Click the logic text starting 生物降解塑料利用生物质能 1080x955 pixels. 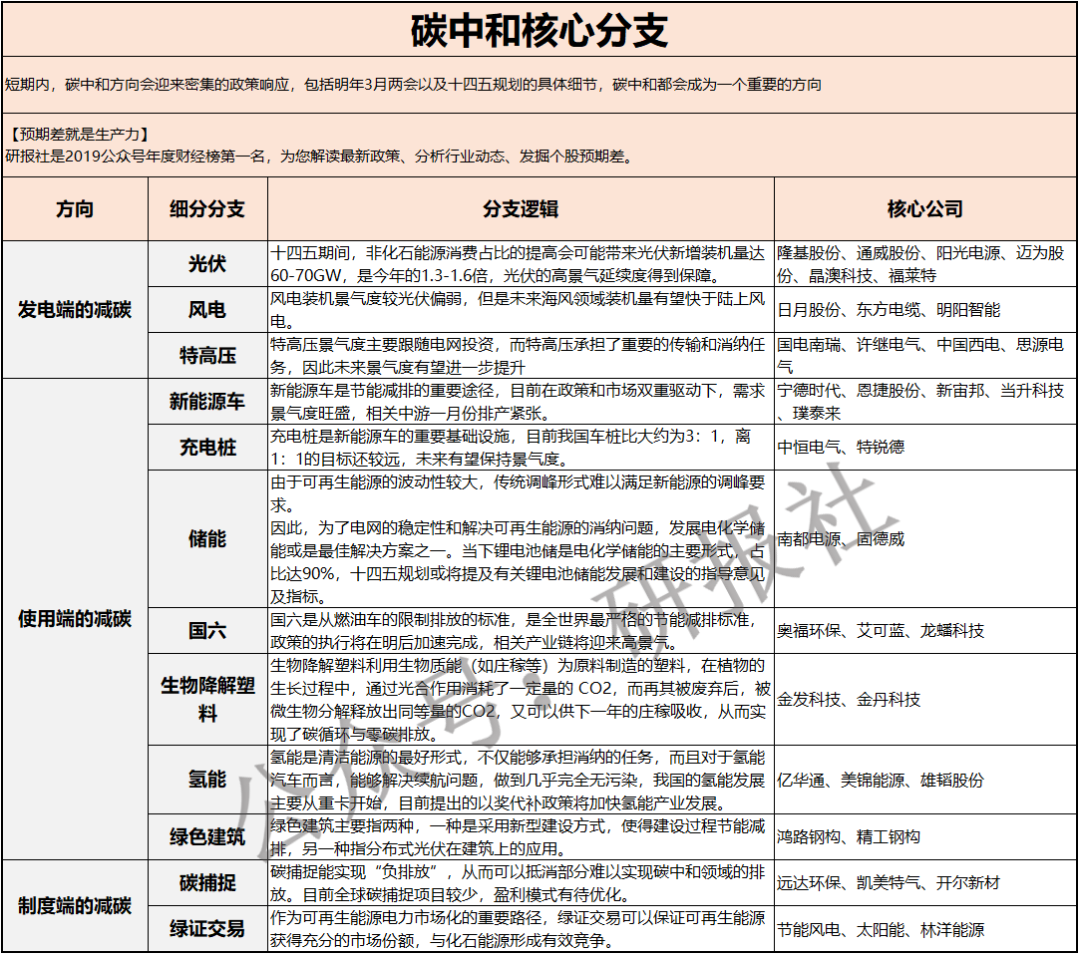click(521, 699)
